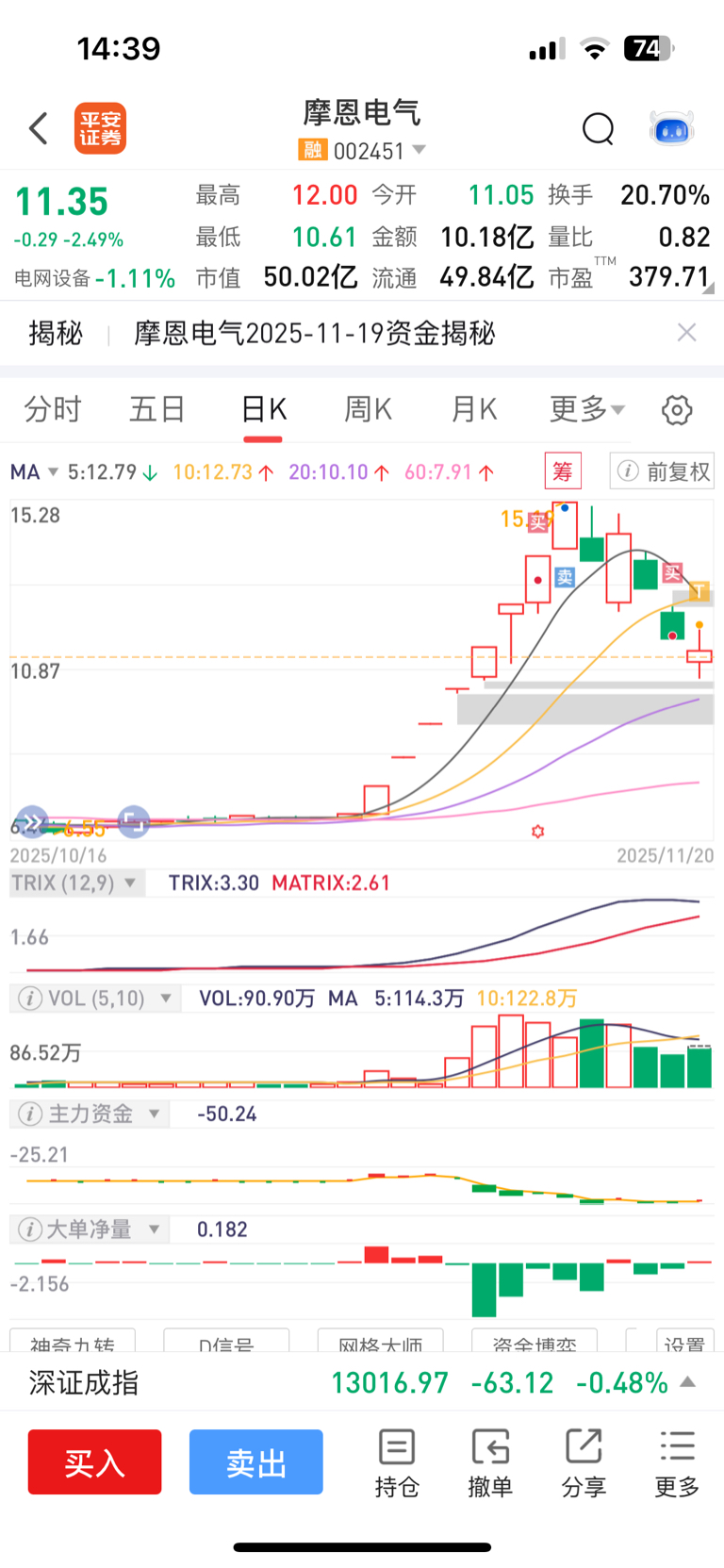This screenshot has height=1568, width=724.
Task: Switch to the 分时 tab
Action: tap(53, 409)
